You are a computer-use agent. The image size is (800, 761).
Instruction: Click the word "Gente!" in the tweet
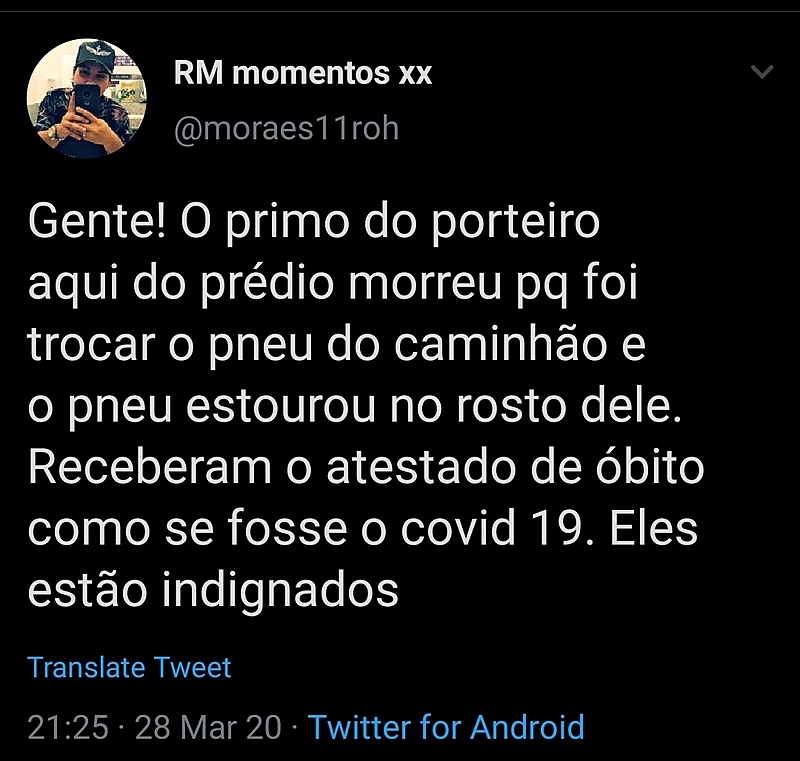click(x=97, y=223)
